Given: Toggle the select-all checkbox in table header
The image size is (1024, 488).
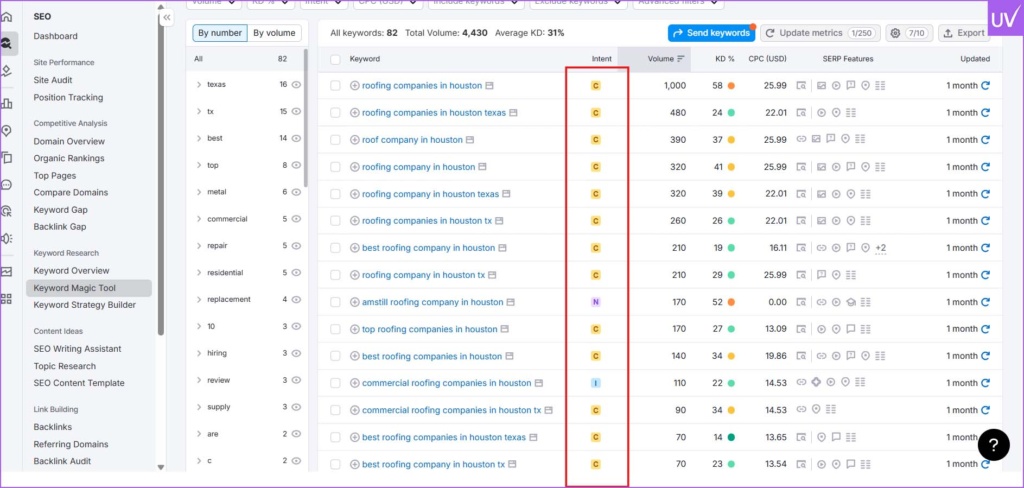Looking at the screenshot, I should coord(336,59).
